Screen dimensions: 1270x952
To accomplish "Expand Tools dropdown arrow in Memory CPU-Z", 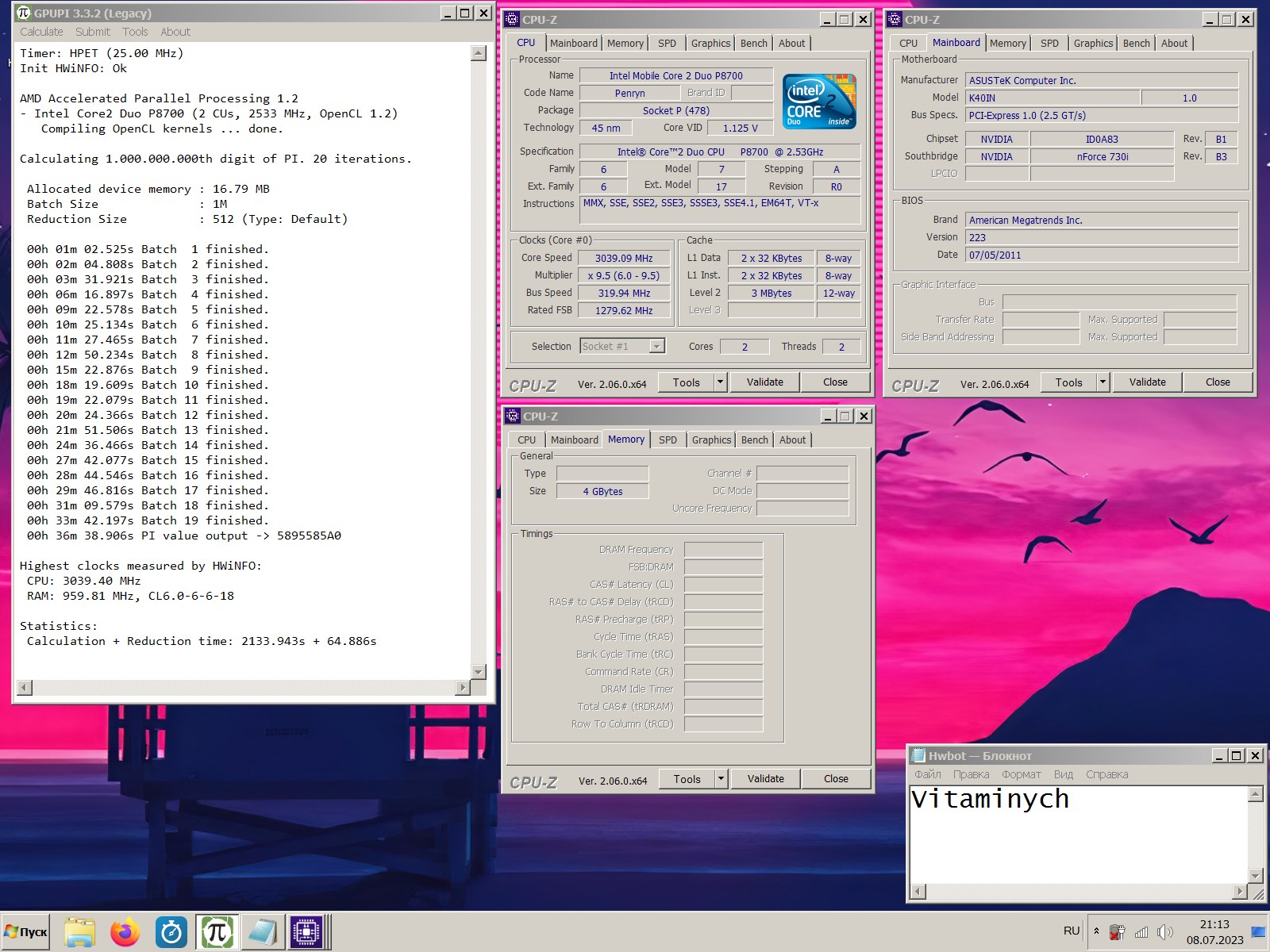I will [721, 779].
